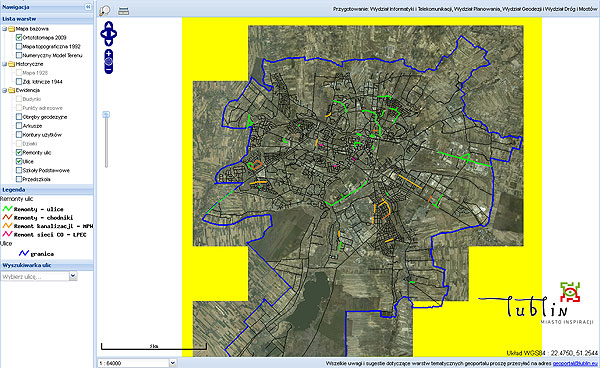Open the Wybierz ulicę dropdown arrow

point(73,276)
